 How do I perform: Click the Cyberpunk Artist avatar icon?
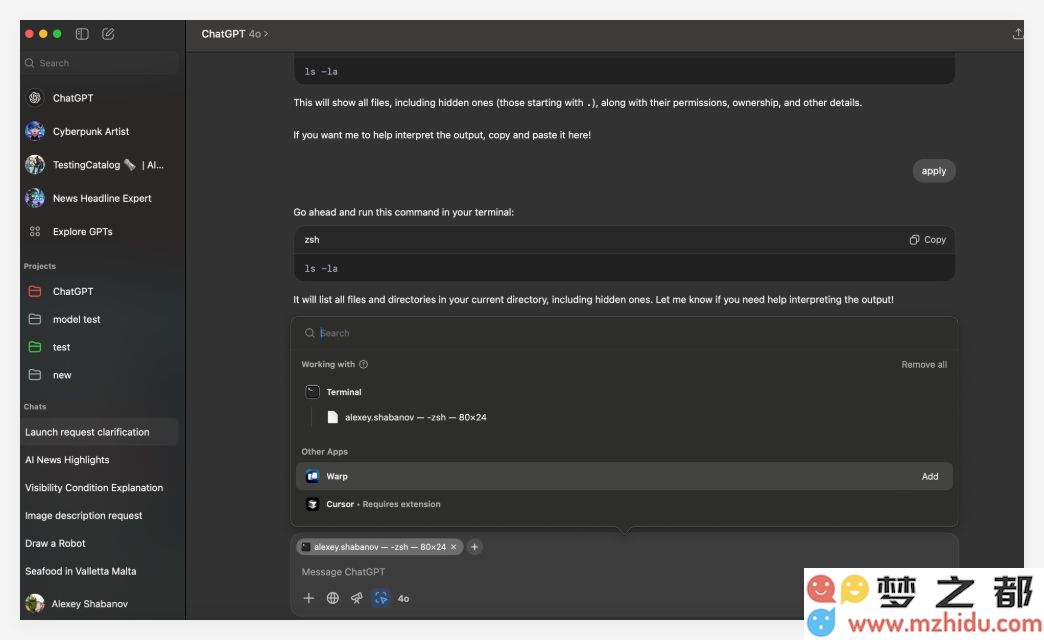point(35,131)
